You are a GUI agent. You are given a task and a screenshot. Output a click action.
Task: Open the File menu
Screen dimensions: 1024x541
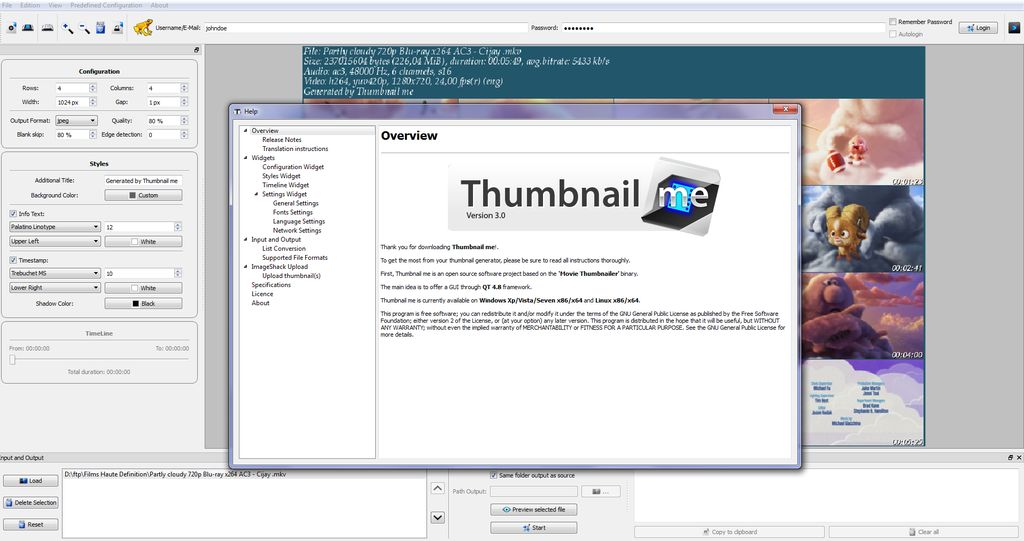click(7, 5)
